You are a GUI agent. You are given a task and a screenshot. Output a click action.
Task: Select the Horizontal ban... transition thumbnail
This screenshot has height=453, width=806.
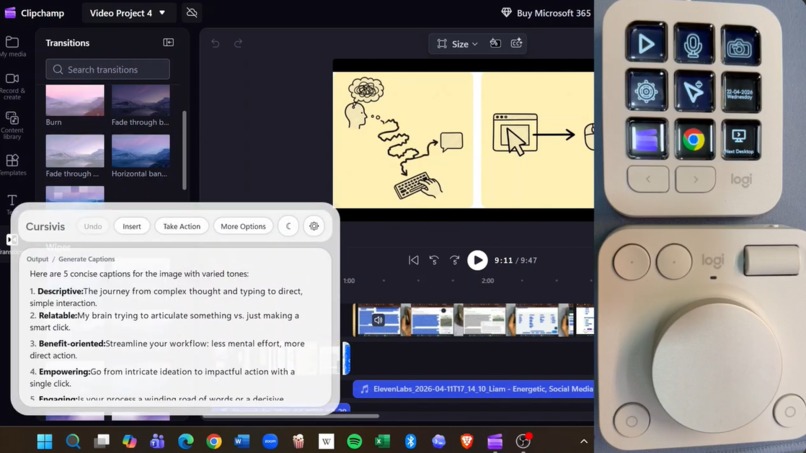140,151
